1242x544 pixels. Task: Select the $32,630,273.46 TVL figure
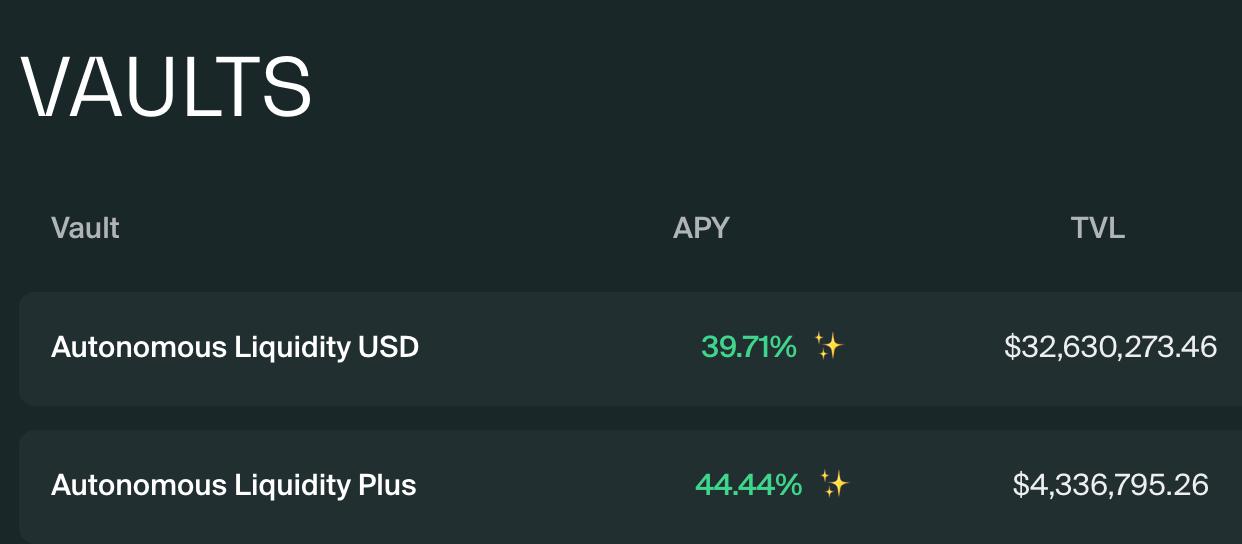click(1111, 347)
